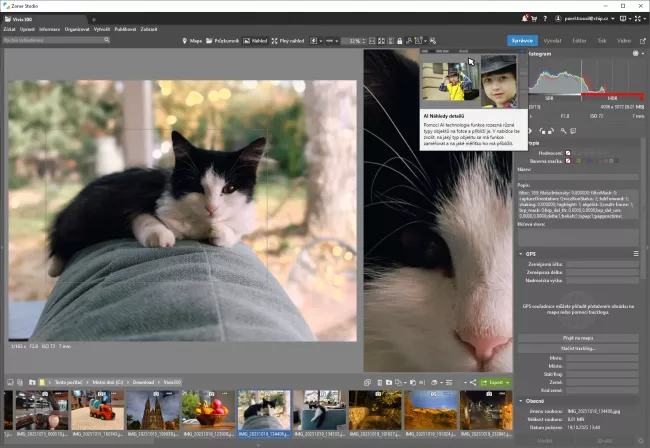The image size is (650, 448).
Task: Collapse the GPS section
Action: [x=521, y=254]
